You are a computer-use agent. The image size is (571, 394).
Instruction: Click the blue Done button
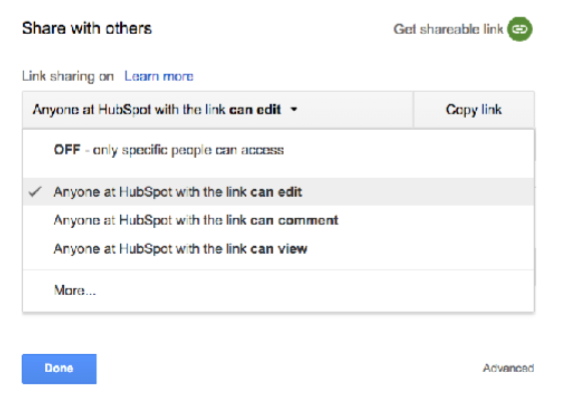tap(59, 369)
